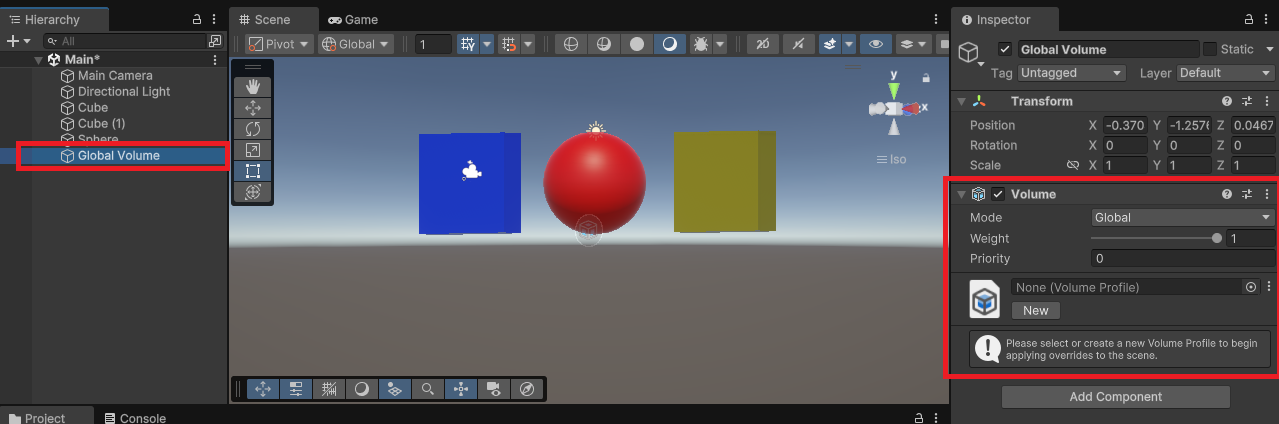
Task: Open the Global handle rotation dropdown
Action: pyautogui.click(x=356, y=44)
